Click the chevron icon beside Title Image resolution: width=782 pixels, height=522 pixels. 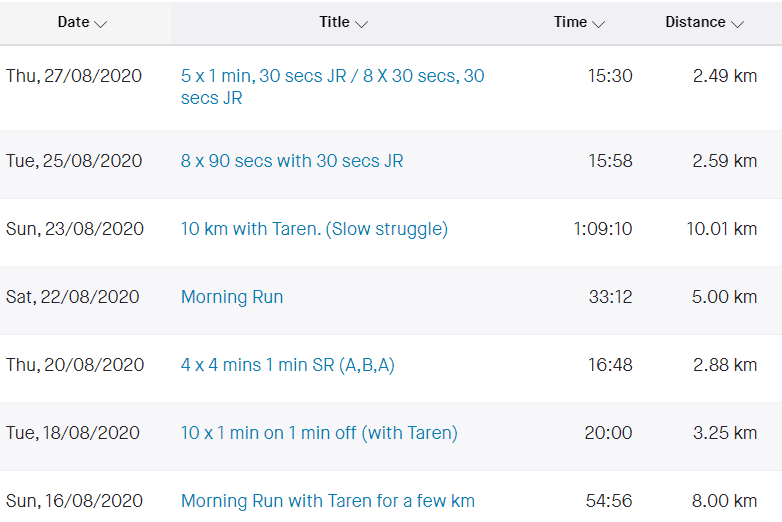point(362,24)
